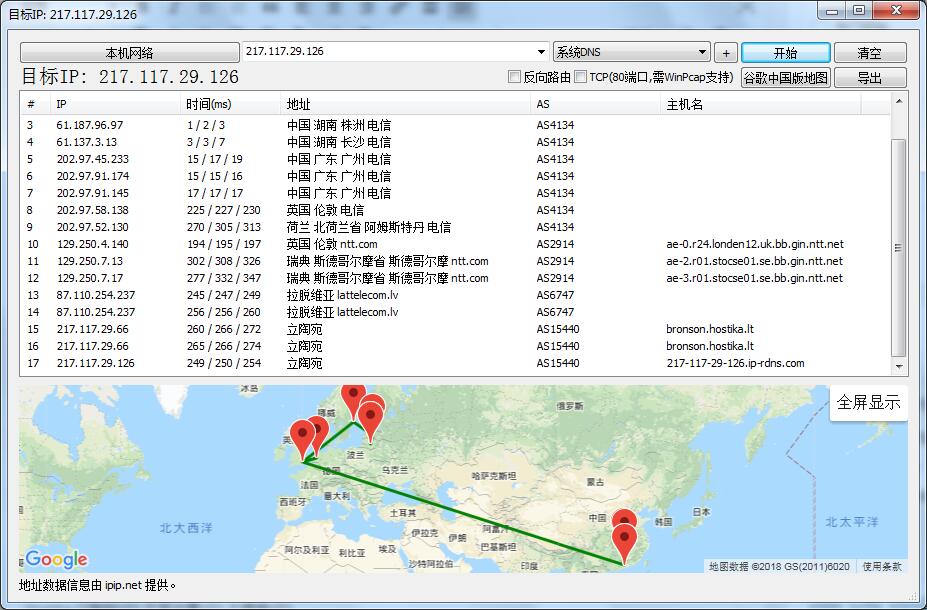This screenshot has height=610, width=927.
Task: Enable the 反向路由 checkbox
Action: click(x=516, y=77)
